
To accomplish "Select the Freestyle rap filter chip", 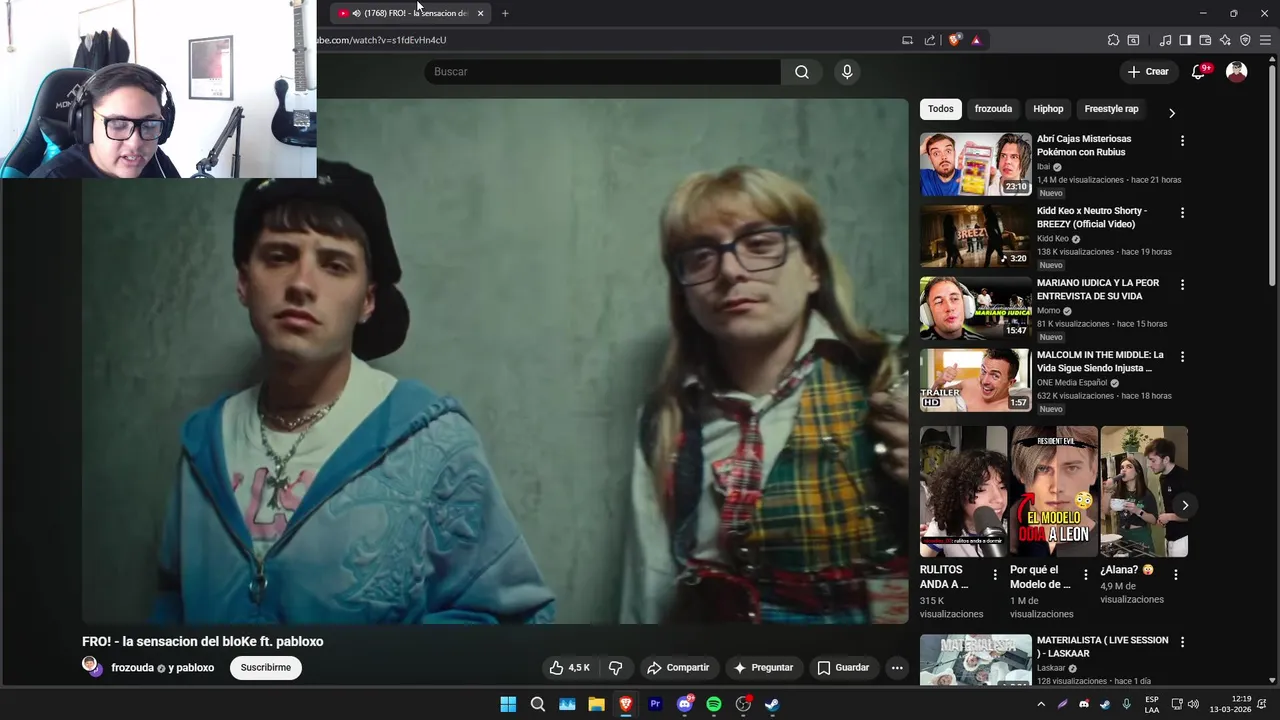I will click(x=1111, y=109).
